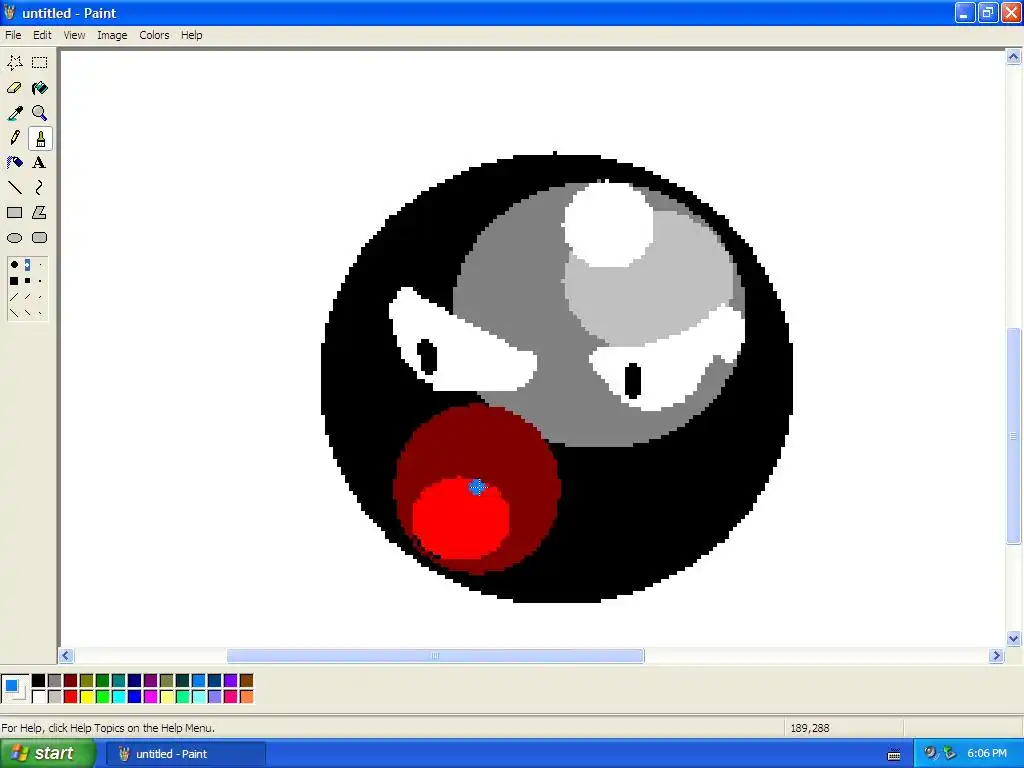
Task: Select the Rounded Rectangle tool
Action: coord(40,238)
